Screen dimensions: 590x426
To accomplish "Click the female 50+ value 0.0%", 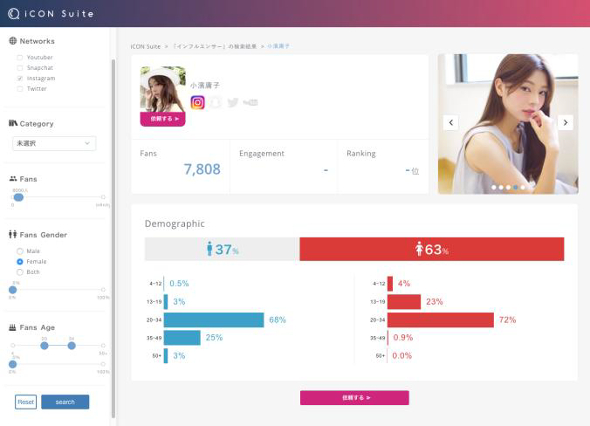I will [402, 356].
